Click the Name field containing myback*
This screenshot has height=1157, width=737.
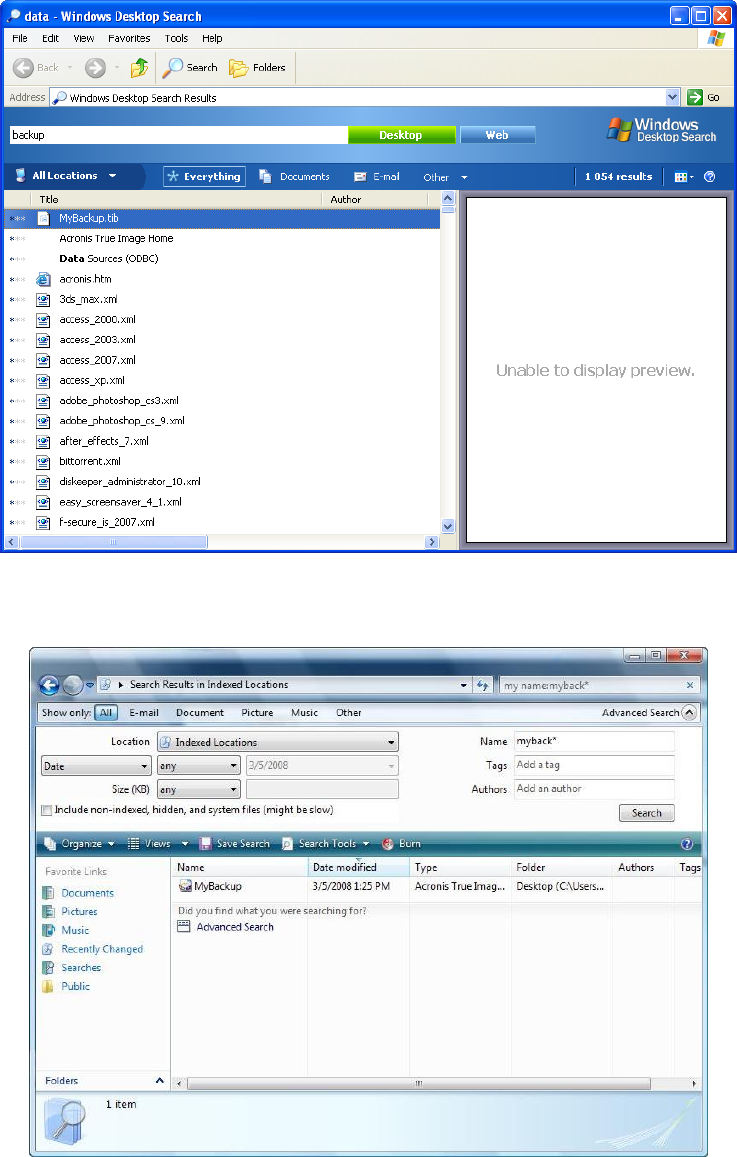point(594,742)
